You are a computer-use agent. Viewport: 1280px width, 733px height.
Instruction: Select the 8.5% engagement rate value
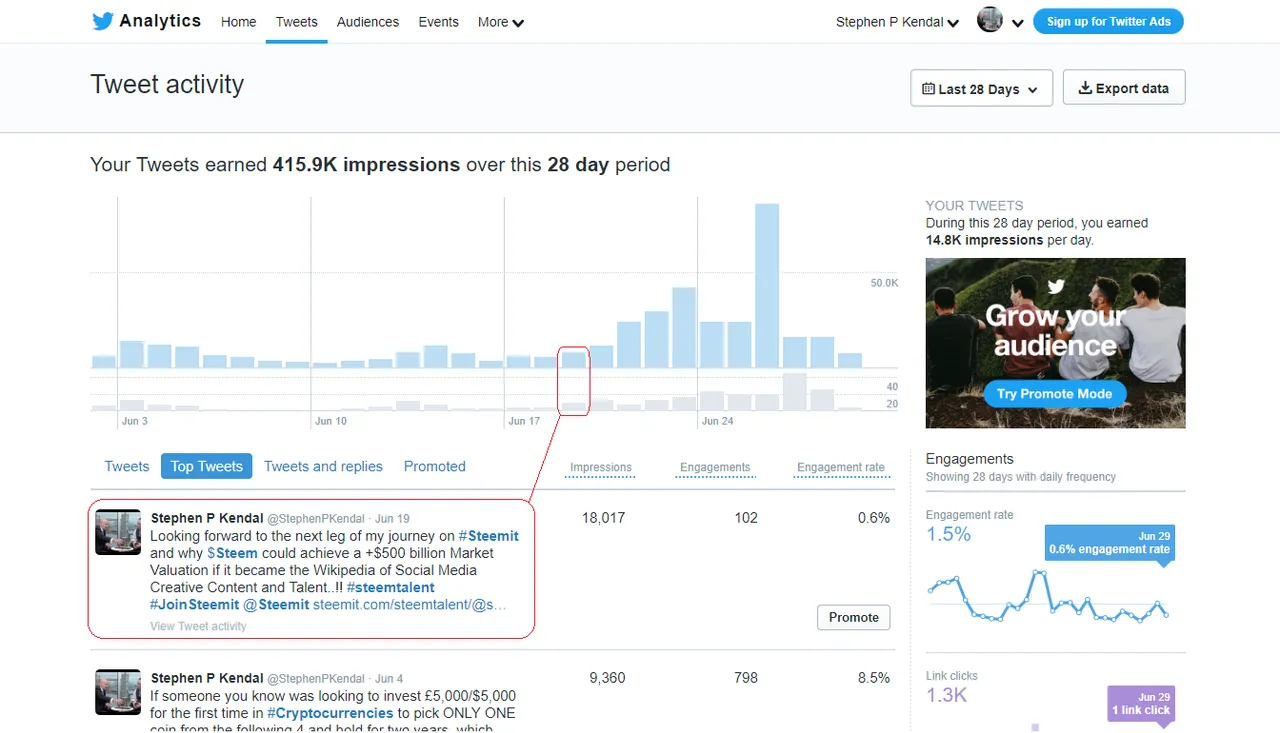(x=874, y=678)
